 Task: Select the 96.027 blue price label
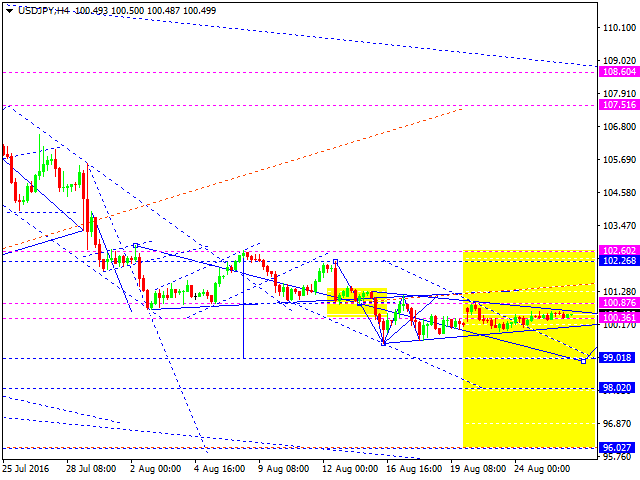(x=617, y=448)
